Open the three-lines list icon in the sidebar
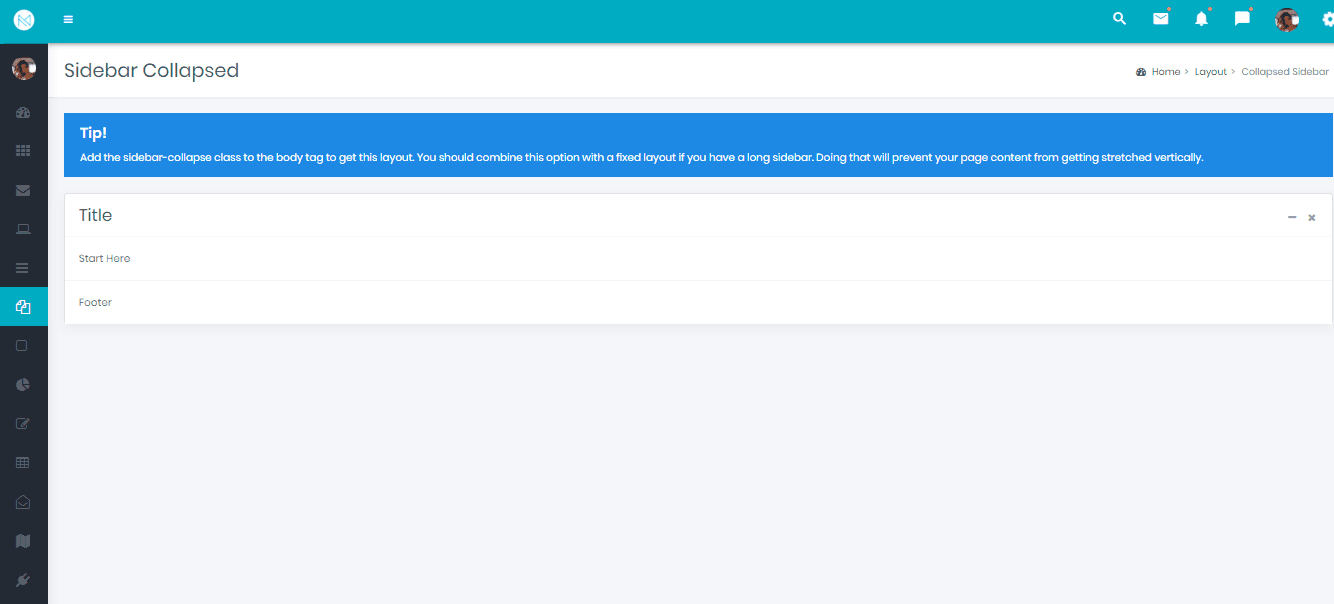The image size is (1334, 604). 23,268
